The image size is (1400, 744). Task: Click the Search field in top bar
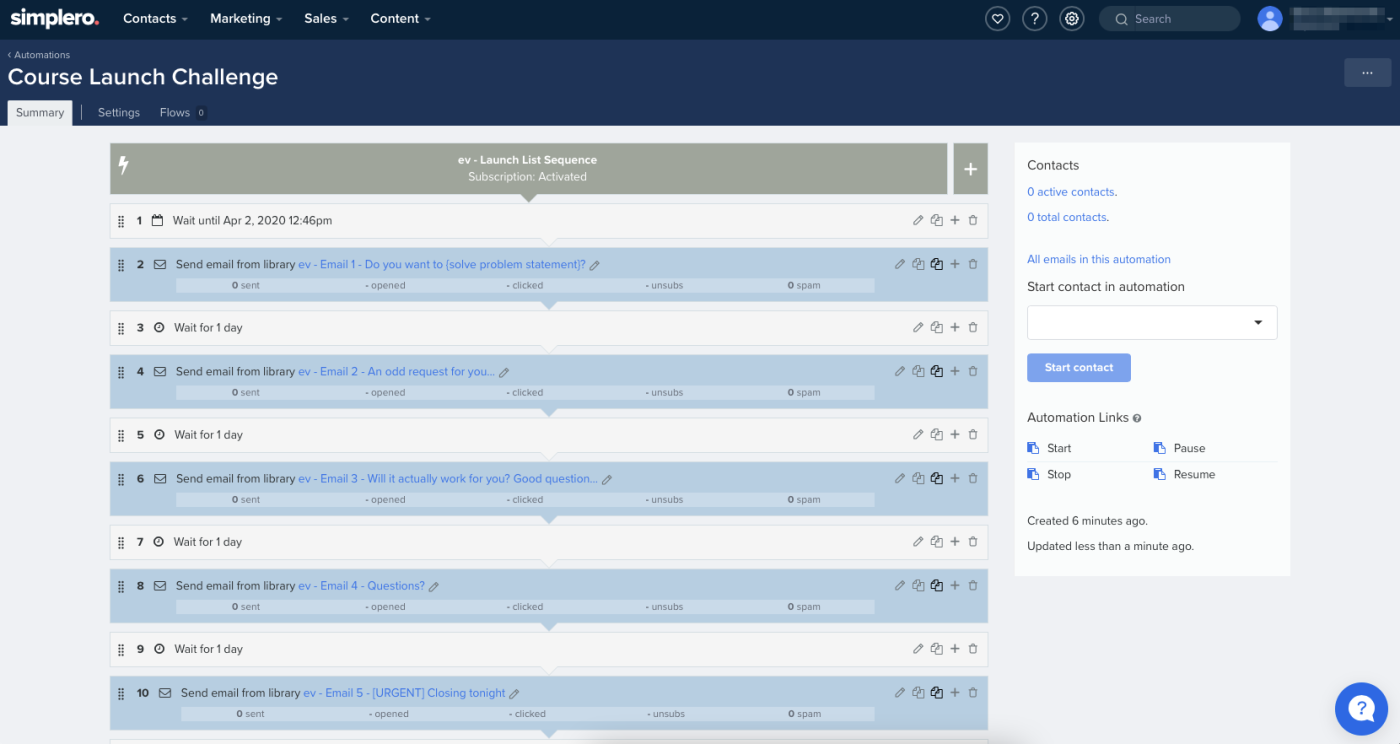1169,19
